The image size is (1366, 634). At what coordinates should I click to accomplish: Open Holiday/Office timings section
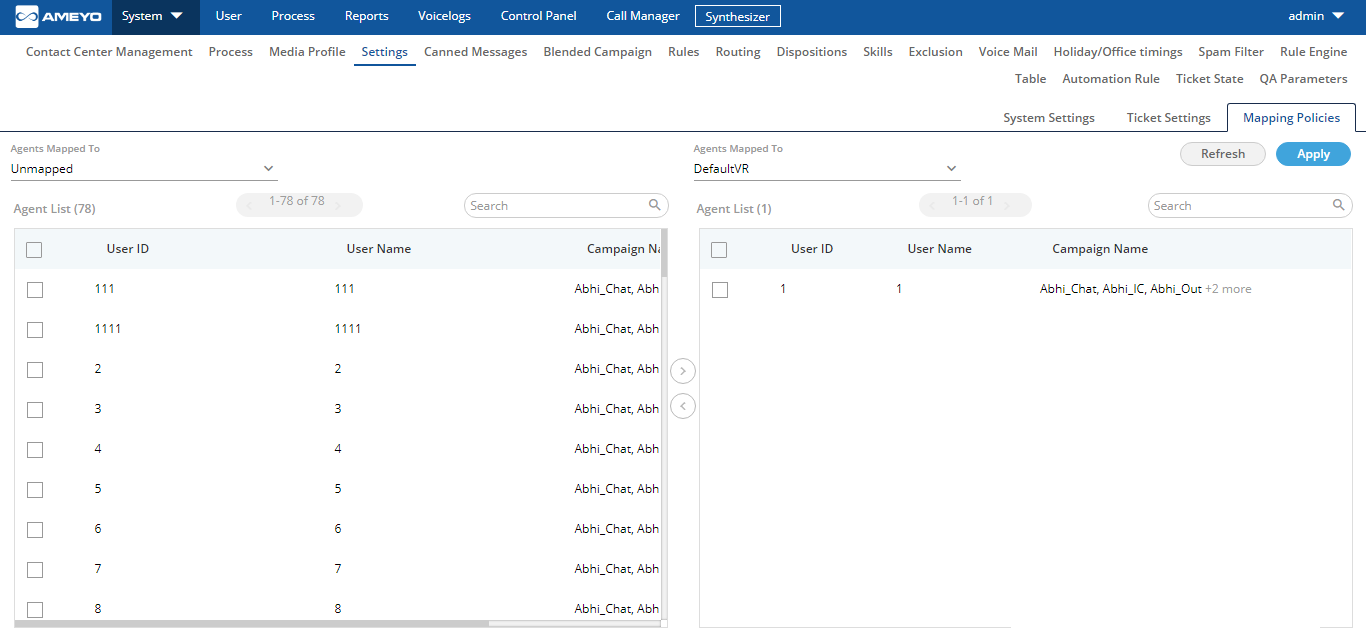(x=1118, y=52)
